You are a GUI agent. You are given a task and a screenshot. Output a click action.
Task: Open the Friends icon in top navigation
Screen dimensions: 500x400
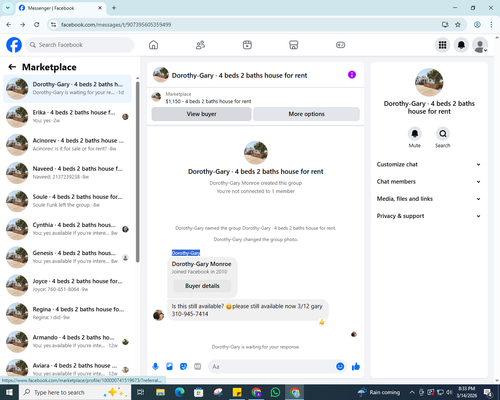[x=200, y=45]
